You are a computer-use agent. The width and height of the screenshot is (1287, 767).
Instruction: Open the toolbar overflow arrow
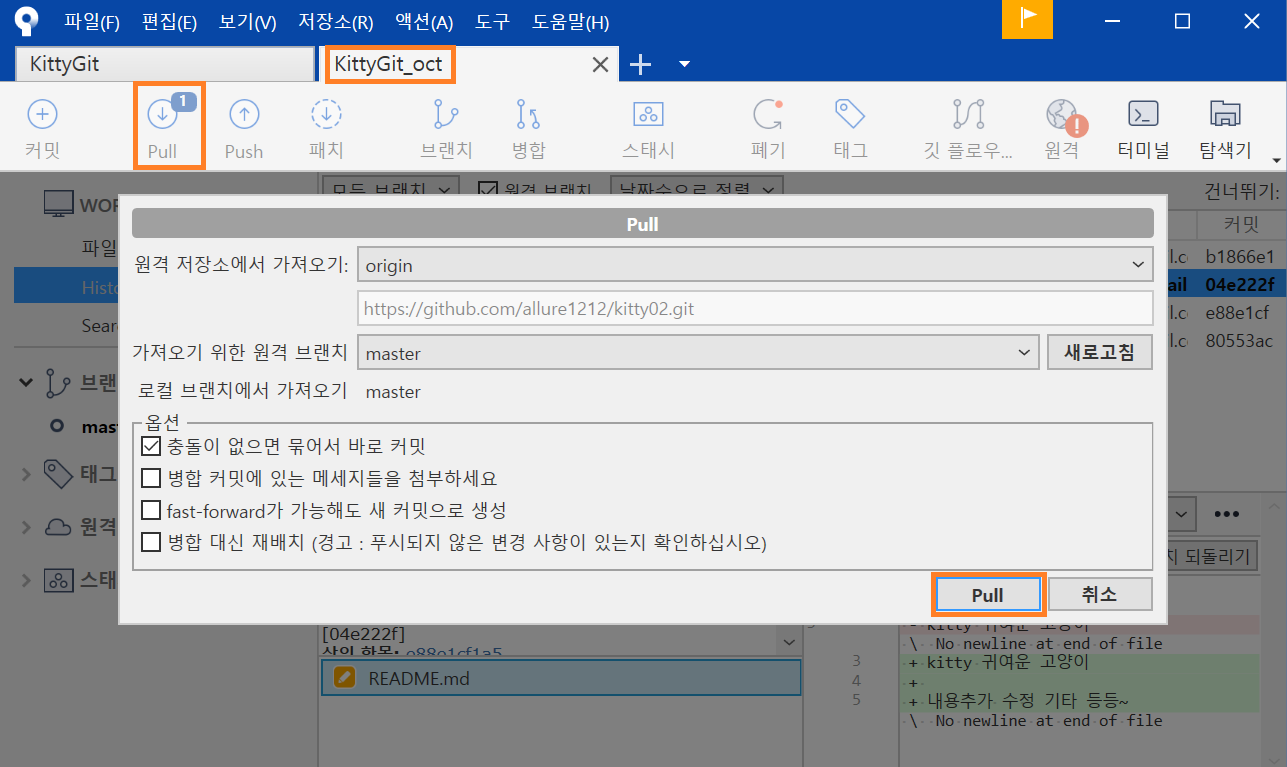click(x=1276, y=160)
